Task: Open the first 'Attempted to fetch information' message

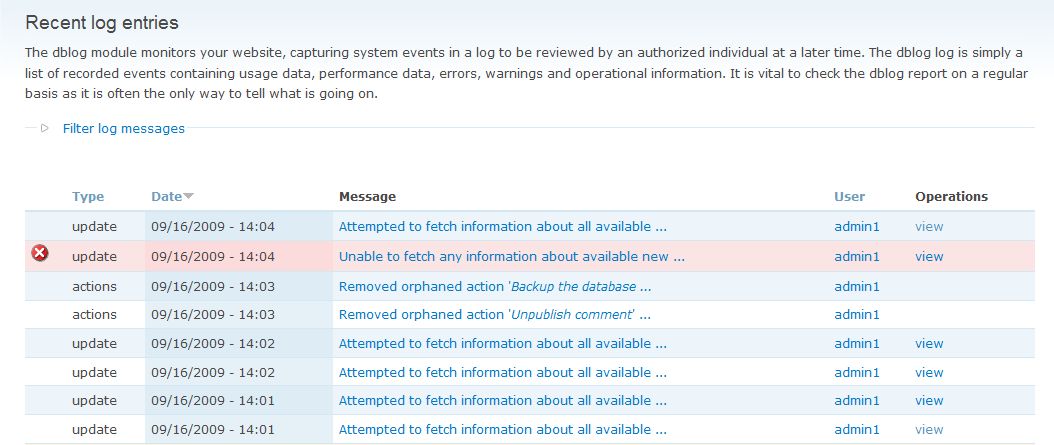Action: 502,227
